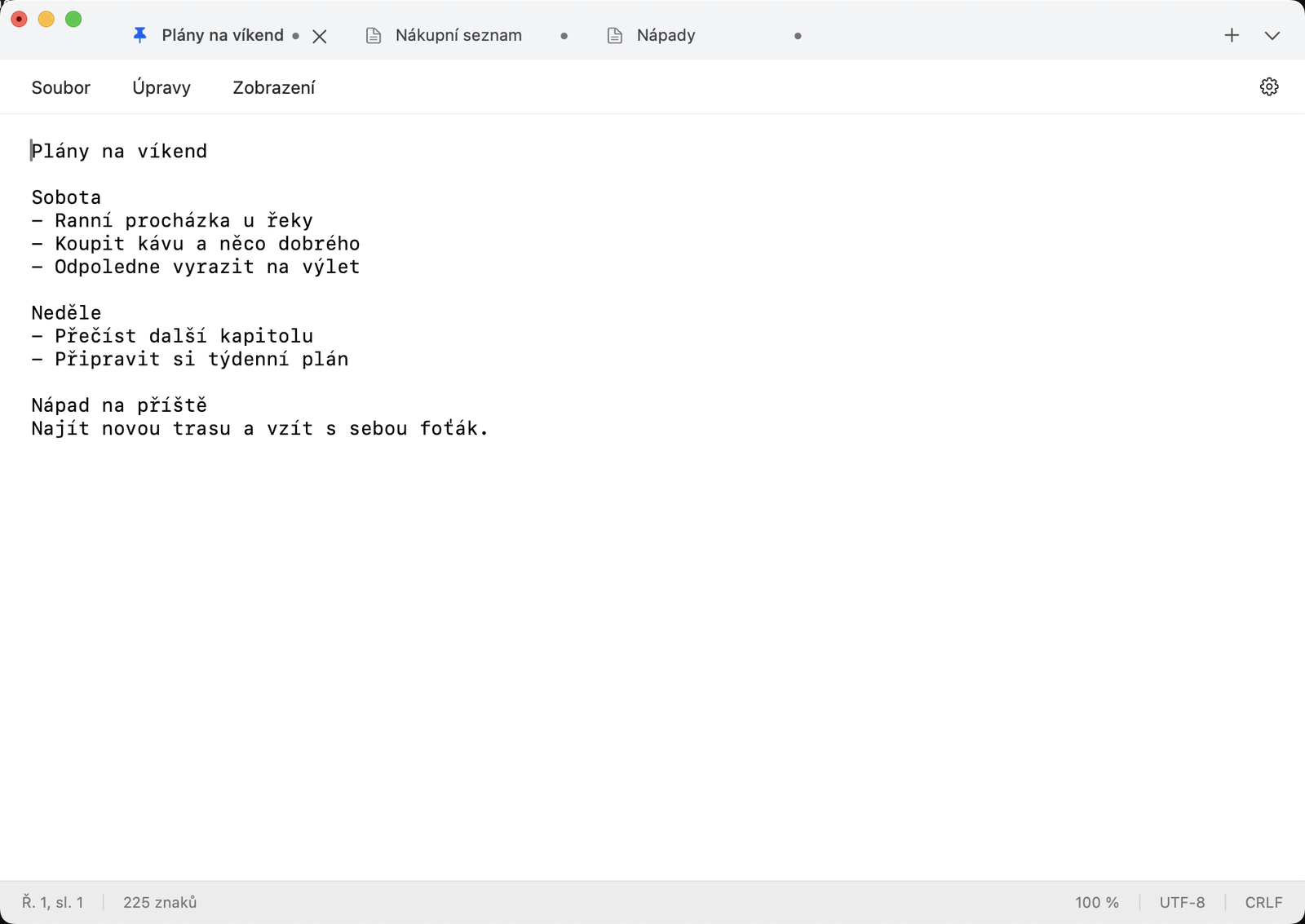This screenshot has width=1305, height=924.
Task: Click the line Odpoledne vyrazit na výlet
Action: point(196,267)
